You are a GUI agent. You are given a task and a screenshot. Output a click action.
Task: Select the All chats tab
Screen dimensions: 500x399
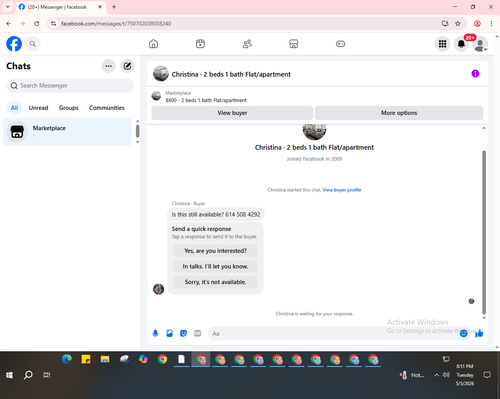(x=14, y=108)
